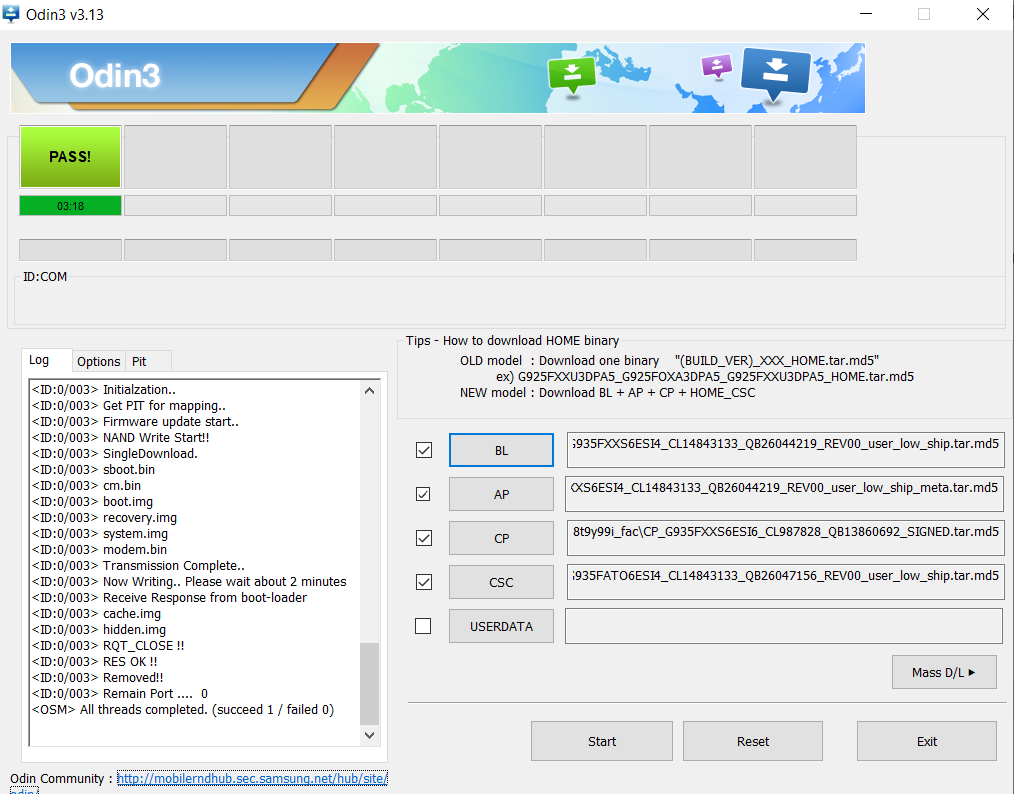Click the USERDATA file browse button

(x=501, y=626)
